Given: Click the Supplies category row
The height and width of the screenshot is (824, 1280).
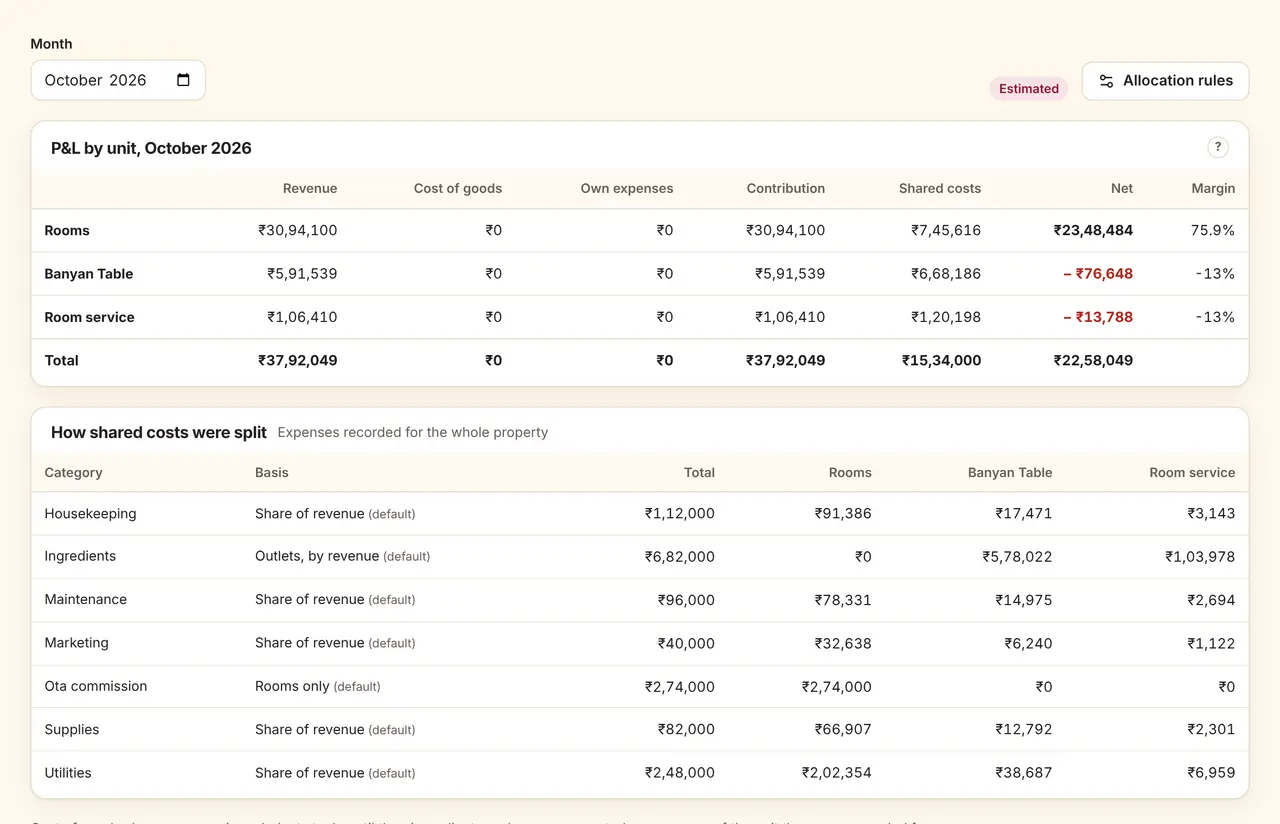Looking at the screenshot, I should coord(640,730).
